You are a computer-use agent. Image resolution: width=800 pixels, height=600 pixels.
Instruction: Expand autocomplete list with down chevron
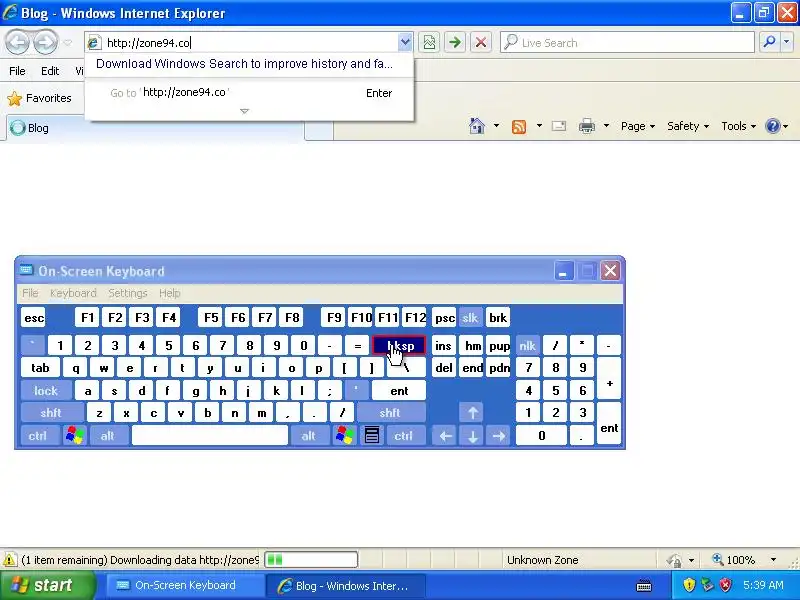(244, 111)
